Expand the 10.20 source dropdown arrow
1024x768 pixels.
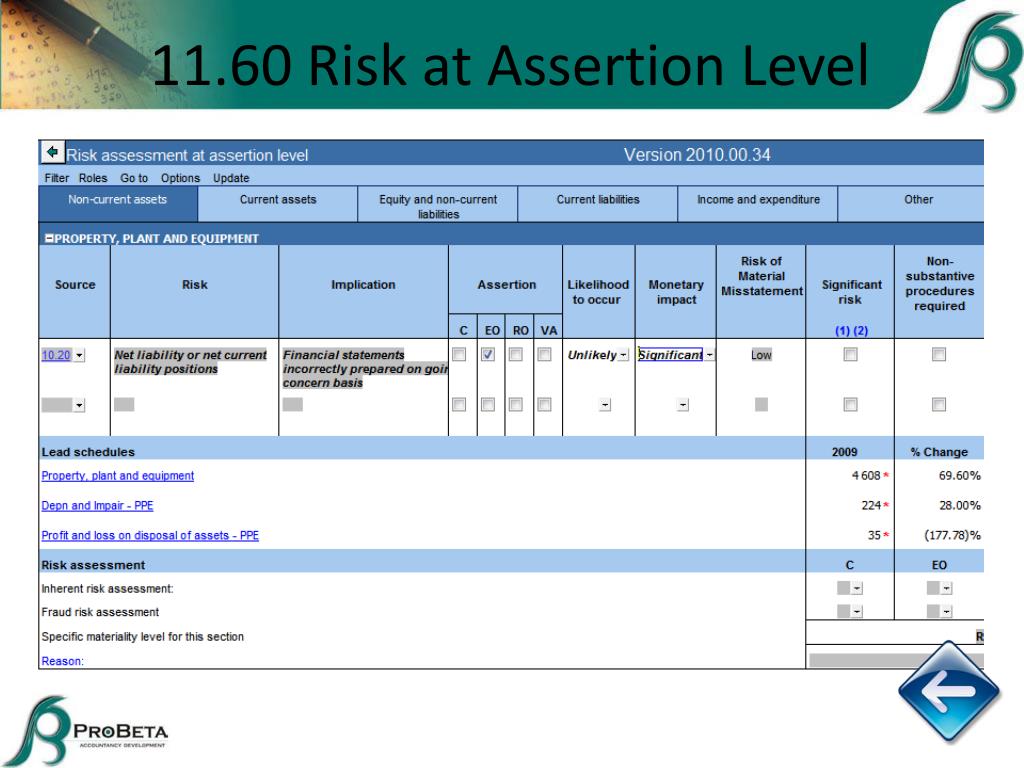[79, 355]
